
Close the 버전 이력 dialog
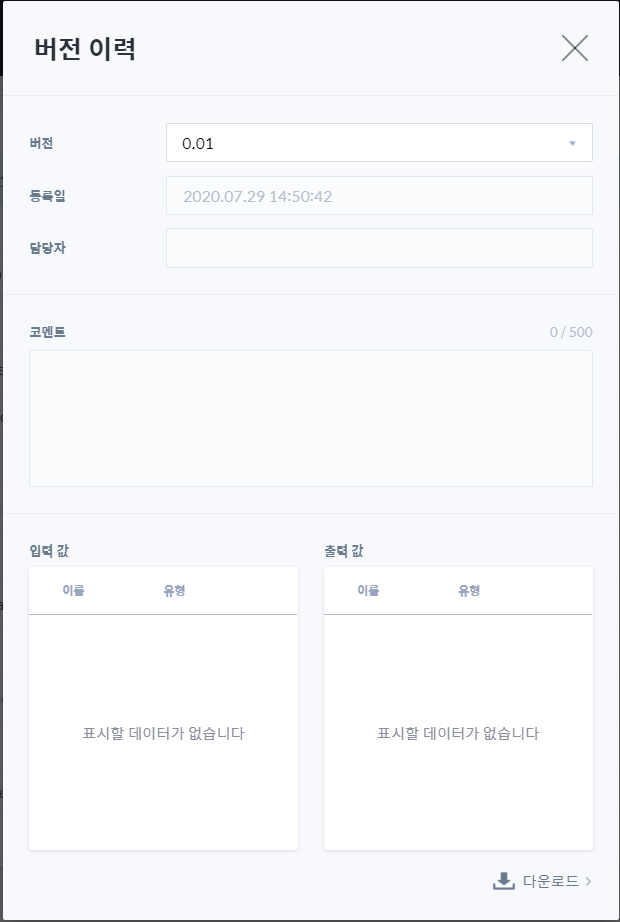click(575, 48)
